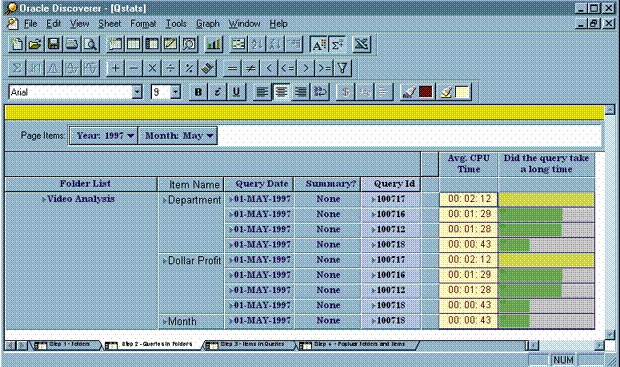This screenshot has height=367, width=620.
Task: Click the filter funnel conditions icon
Action: [x=342, y=68]
